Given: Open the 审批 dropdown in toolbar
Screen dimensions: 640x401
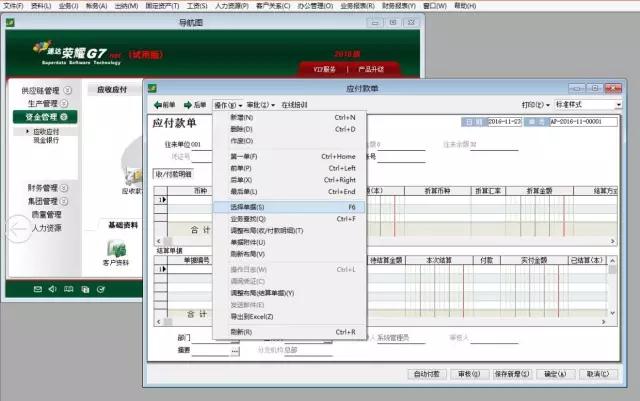Looking at the screenshot, I should [260, 105].
